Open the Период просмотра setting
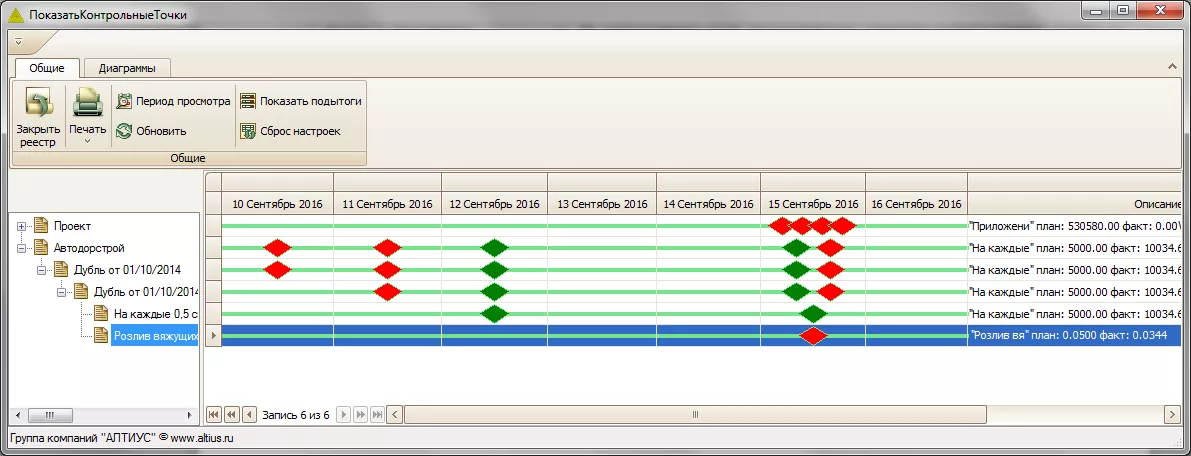This screenshot has height=456, width=1191. (173, 101)
